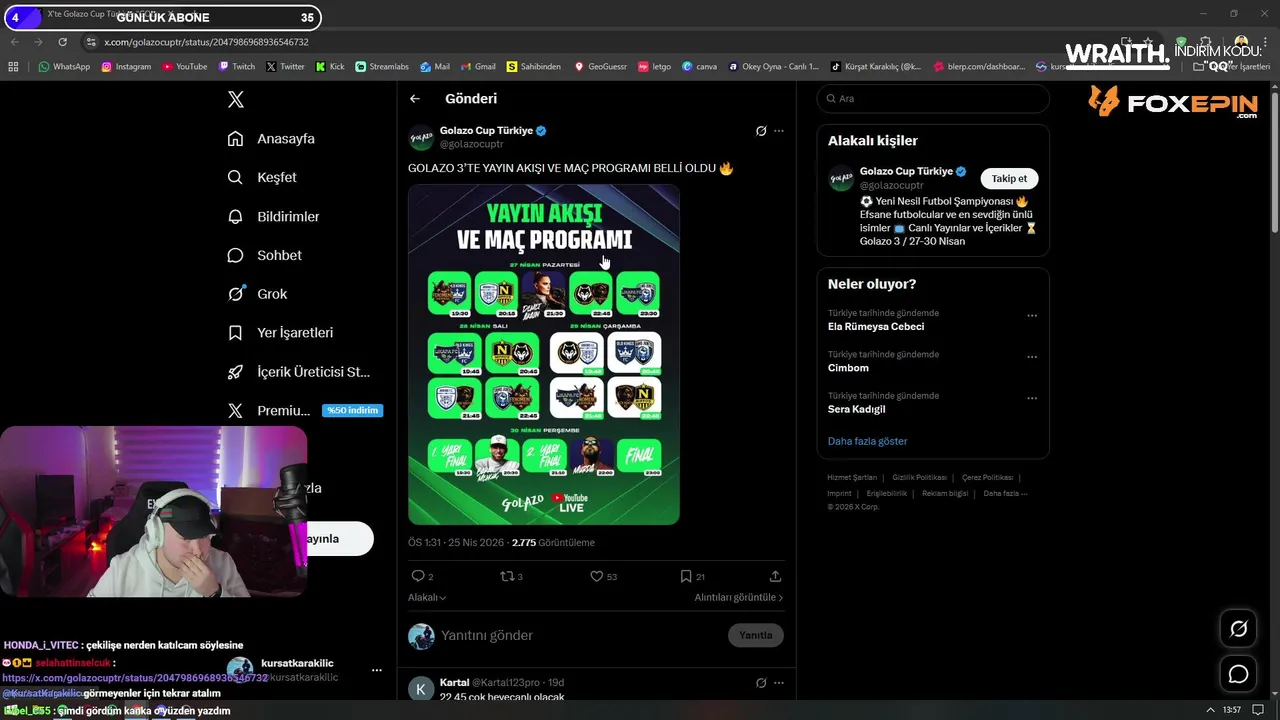This screenshot has width=1280, height=720.
Task: Open Golazo Cup Türkiye profile avatar in post
Action: coord(421,138)
